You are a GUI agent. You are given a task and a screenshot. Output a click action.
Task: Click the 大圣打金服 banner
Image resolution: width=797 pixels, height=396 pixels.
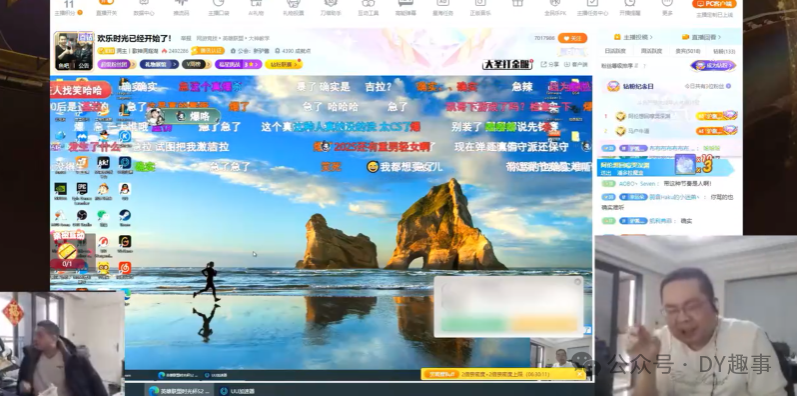(507, 64)
